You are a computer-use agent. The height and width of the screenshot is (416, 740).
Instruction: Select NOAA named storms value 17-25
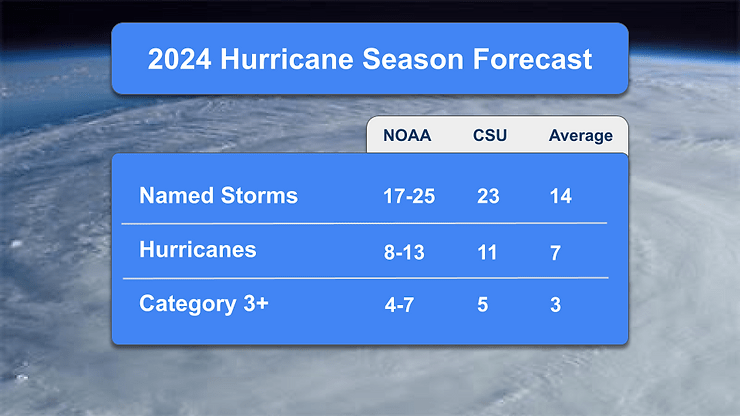coord(408,197)
